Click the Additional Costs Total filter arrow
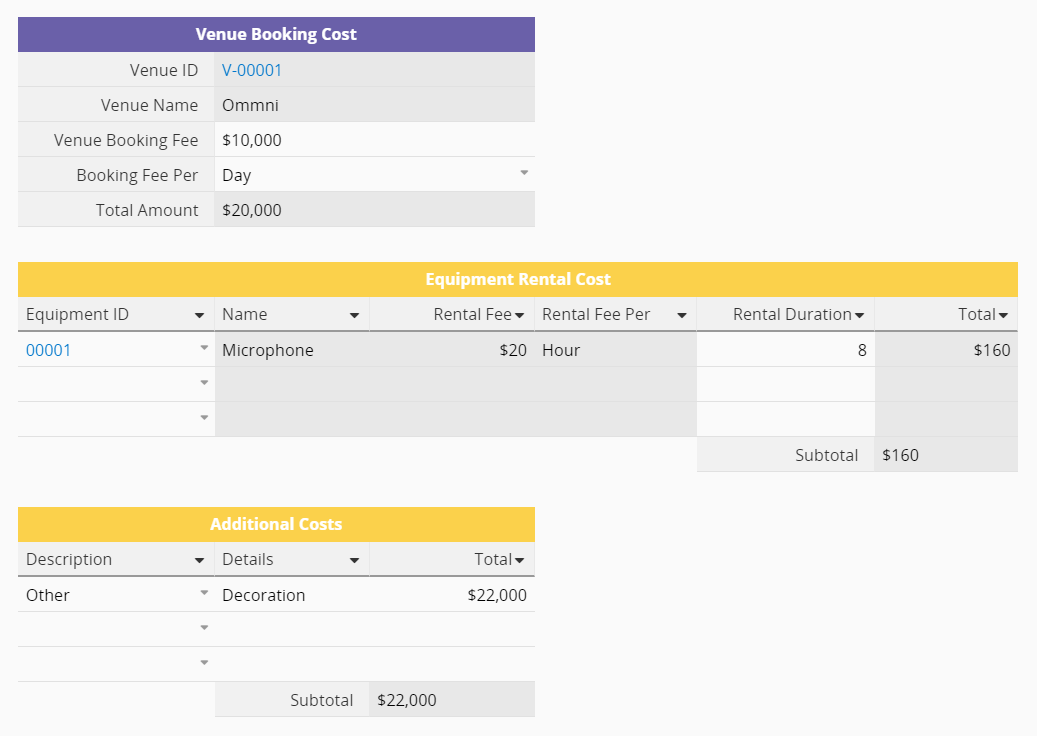This screenshot has width=1037, height=736. coord(519,560)
